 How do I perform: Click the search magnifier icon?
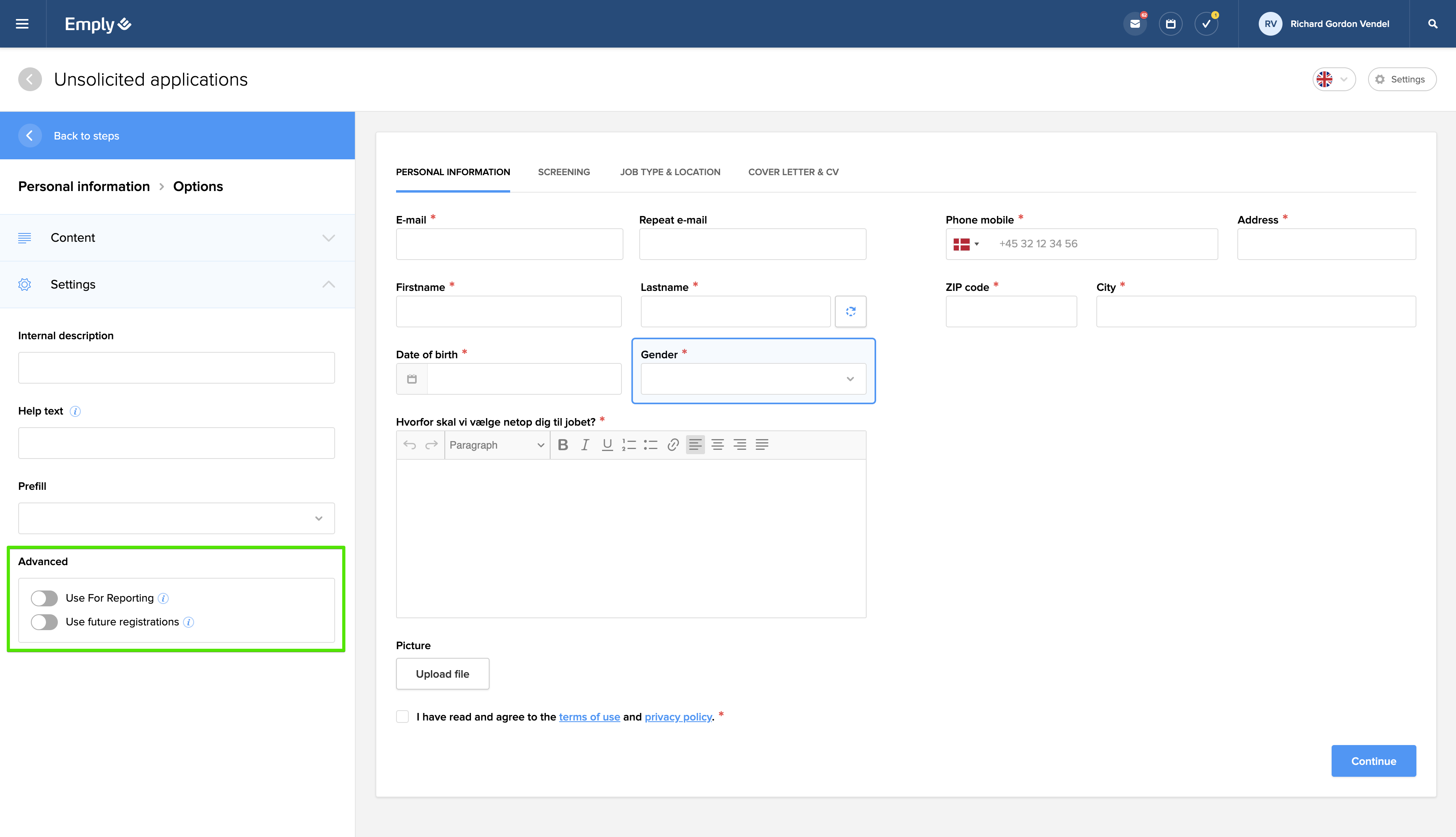point(1433,23)
